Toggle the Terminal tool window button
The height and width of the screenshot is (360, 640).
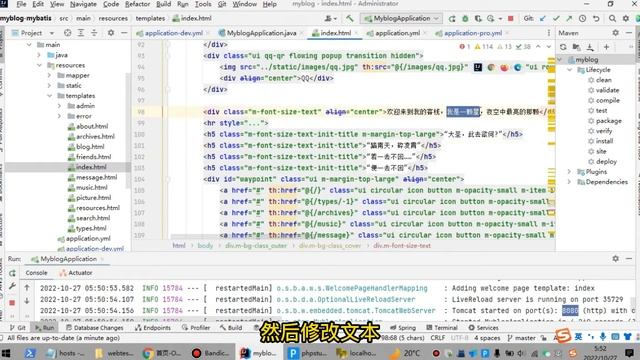click(x=441, y=328)
